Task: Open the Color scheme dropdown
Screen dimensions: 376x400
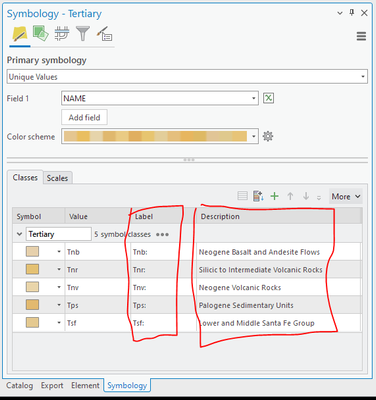Action: tap(160, 136)
